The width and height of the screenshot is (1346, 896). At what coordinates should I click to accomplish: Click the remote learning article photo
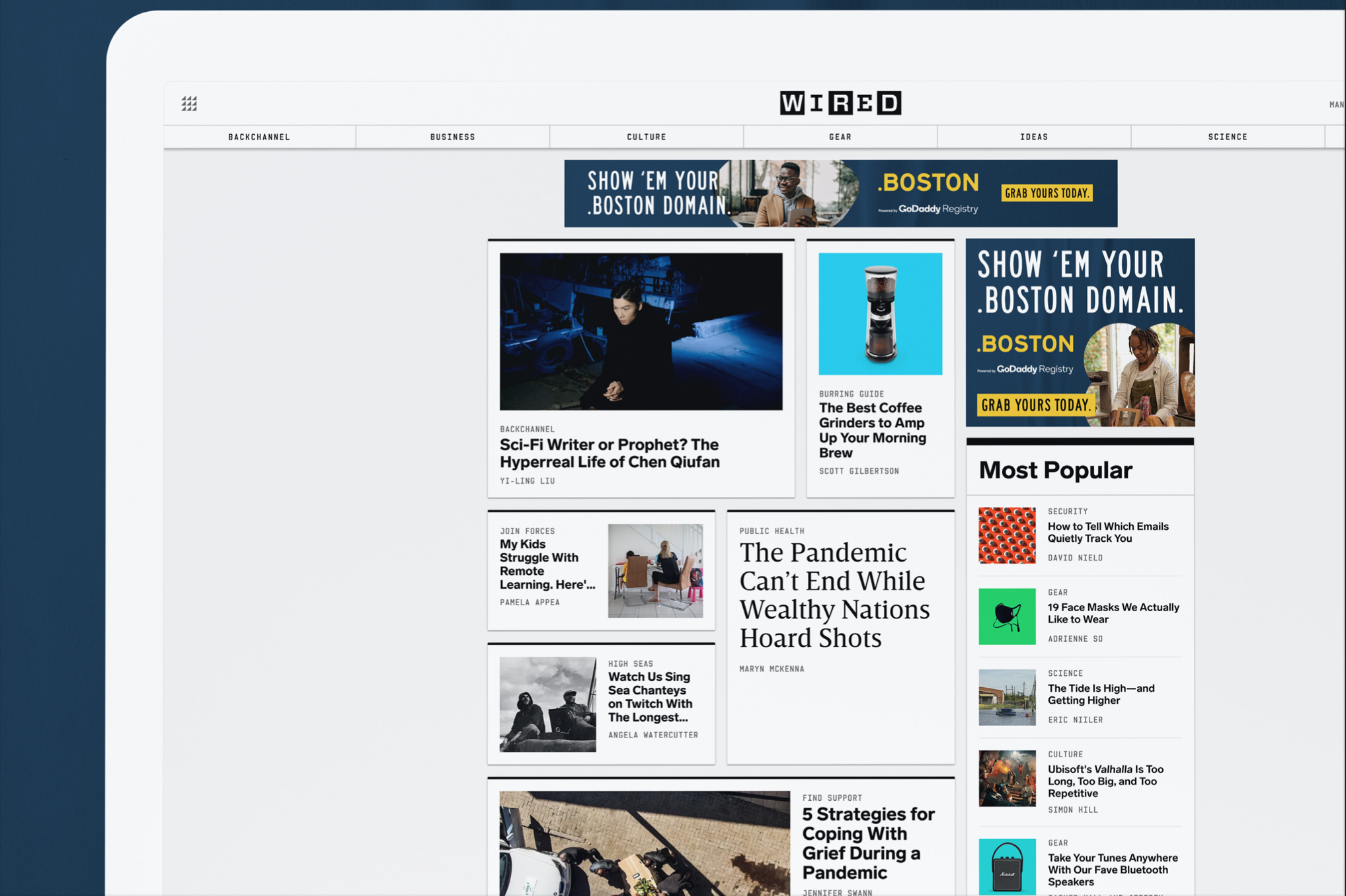(x=655, y=571)
